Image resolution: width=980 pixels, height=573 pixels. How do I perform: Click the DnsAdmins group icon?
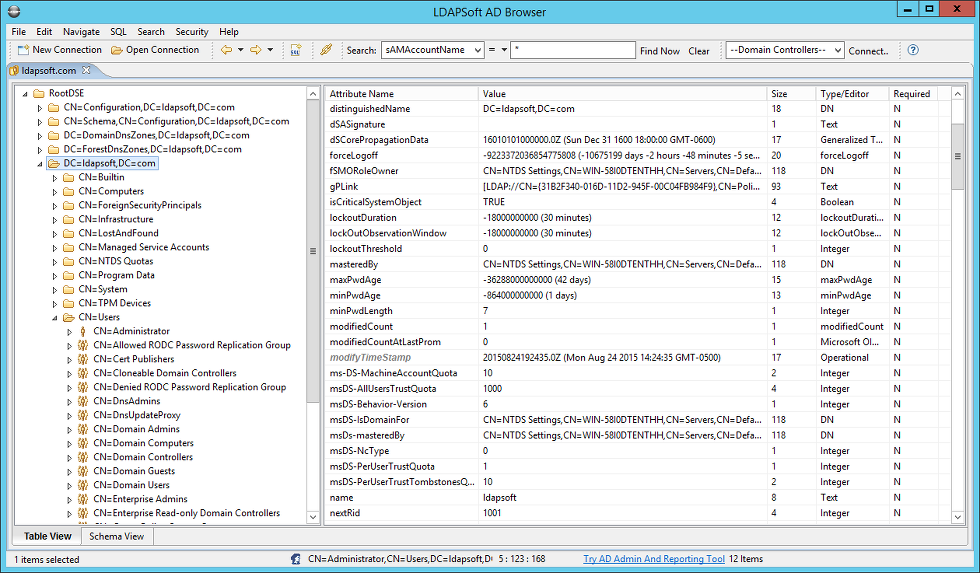82,401
